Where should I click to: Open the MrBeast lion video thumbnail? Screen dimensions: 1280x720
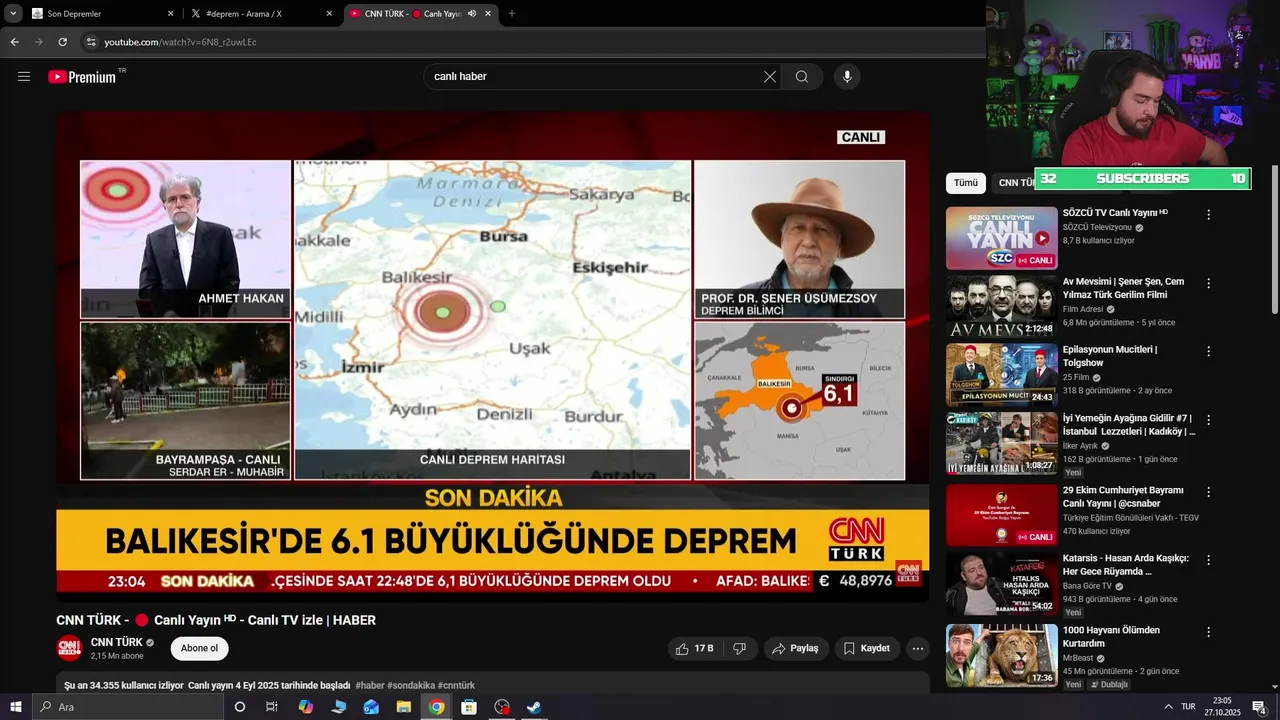coord(1001,655)
